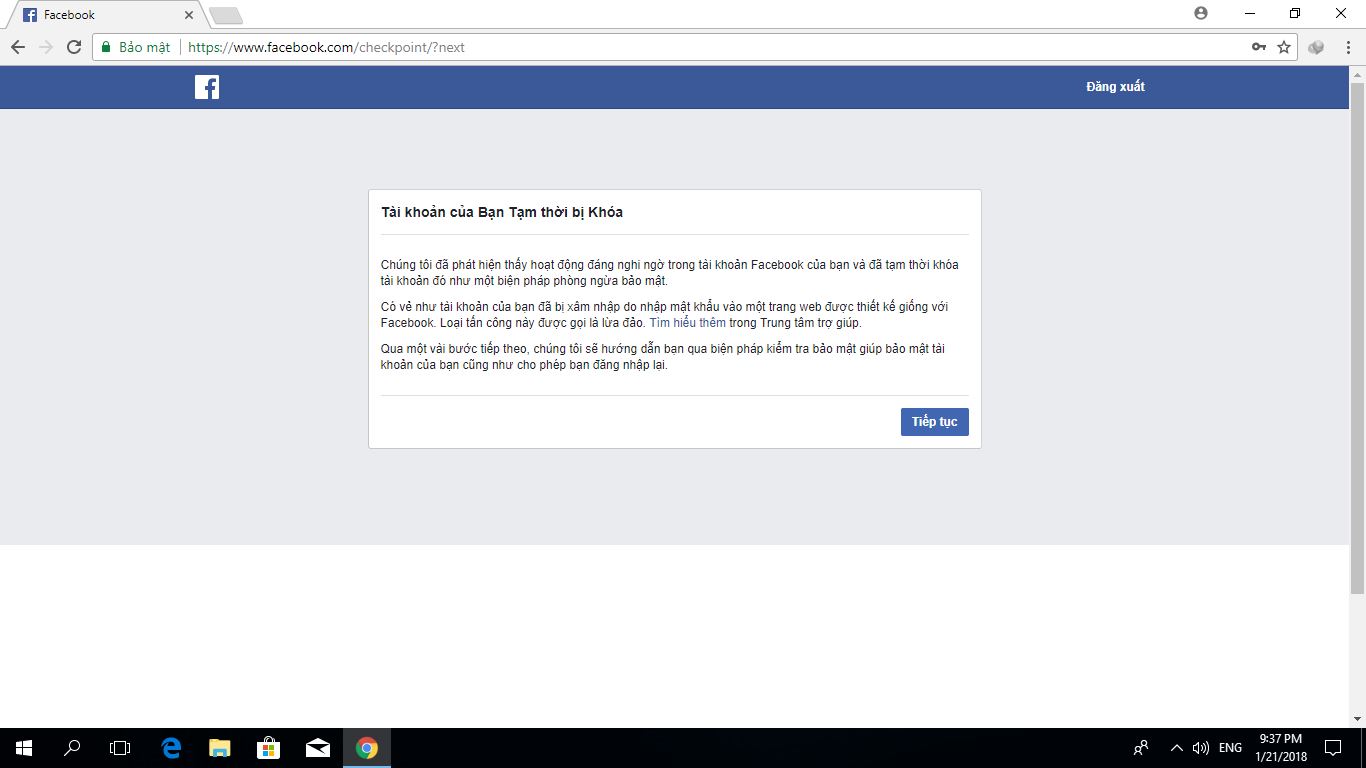Open a new browser tab
This screenshot has height=768, width=1366.
tap(225, 15)
